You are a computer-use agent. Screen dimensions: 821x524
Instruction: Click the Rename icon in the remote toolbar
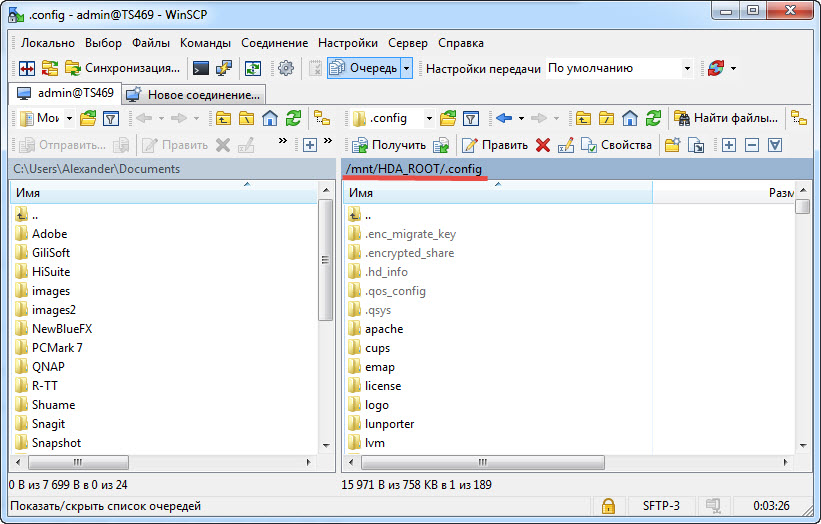[565, 145]
